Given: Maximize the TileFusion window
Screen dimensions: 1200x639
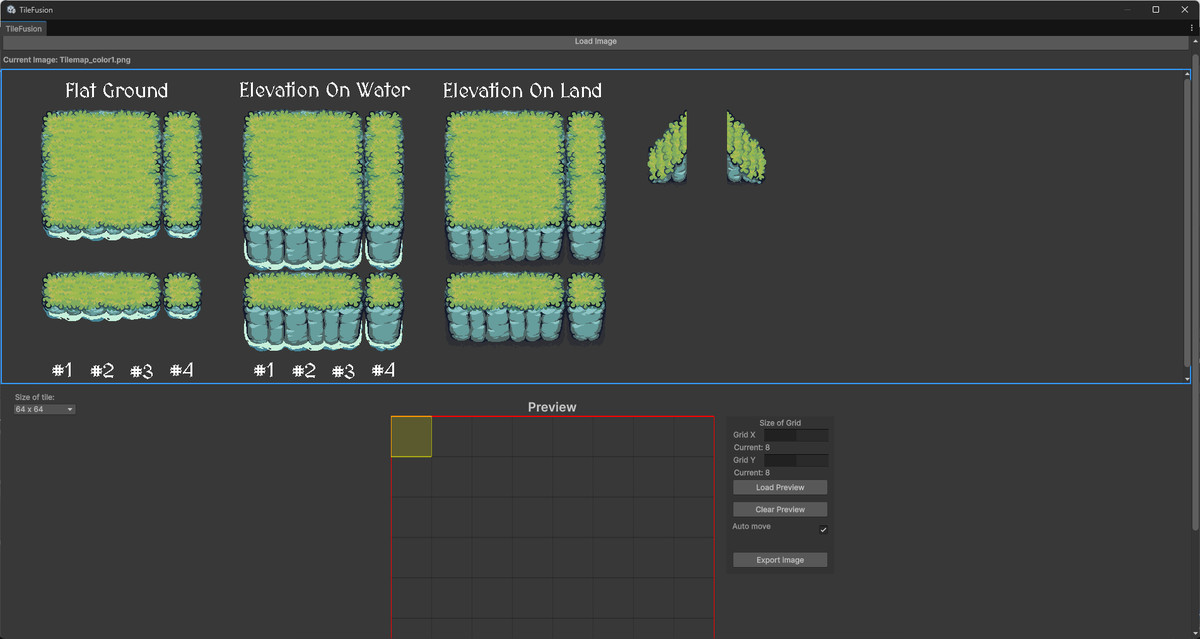Looking at the screenshot, I should [x=1156, y=9].
